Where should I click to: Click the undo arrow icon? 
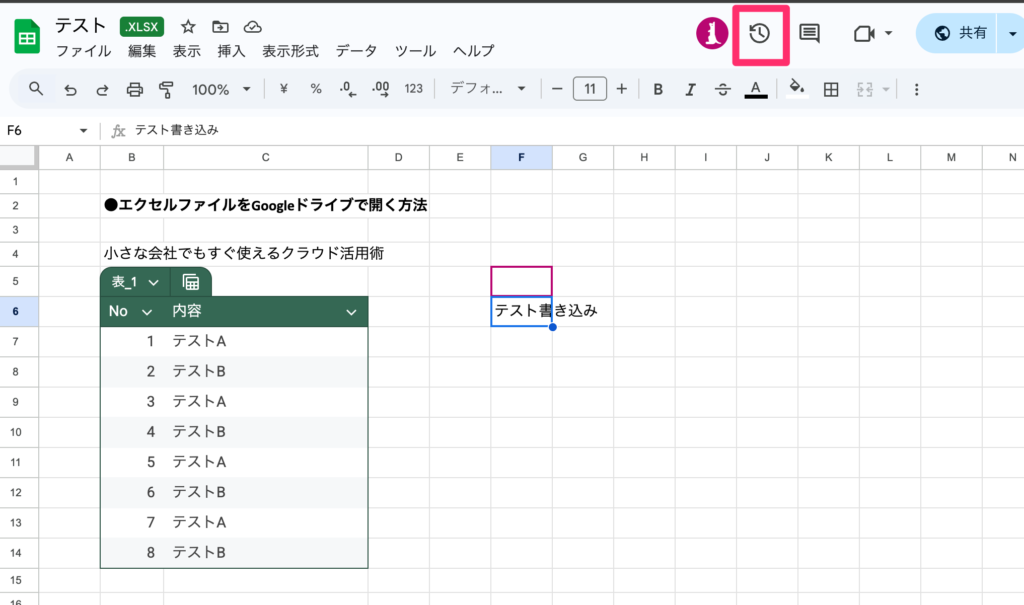point(70,89)
